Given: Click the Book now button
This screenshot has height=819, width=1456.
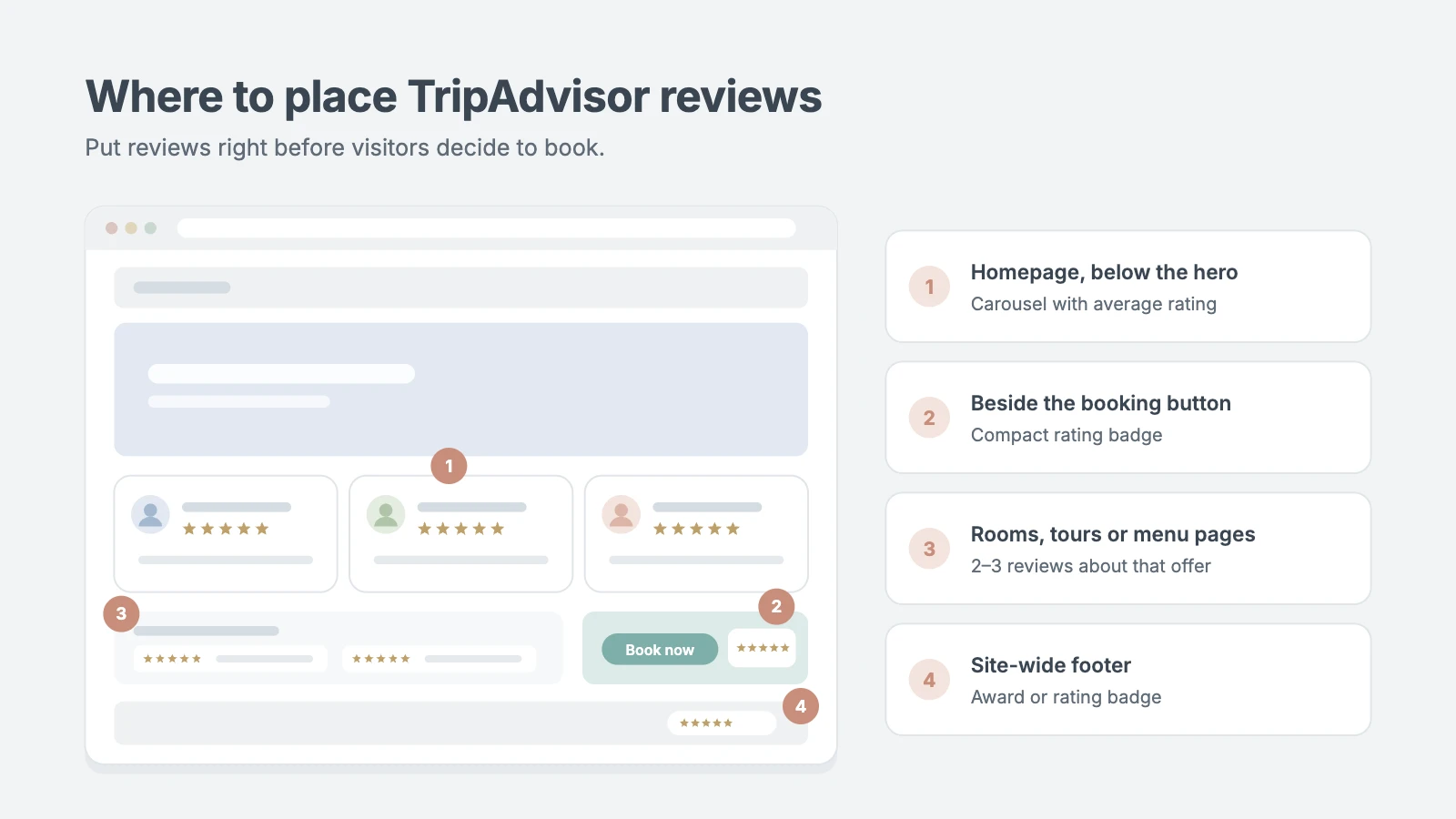Looking at the screenshot, I should pos(660,649).
